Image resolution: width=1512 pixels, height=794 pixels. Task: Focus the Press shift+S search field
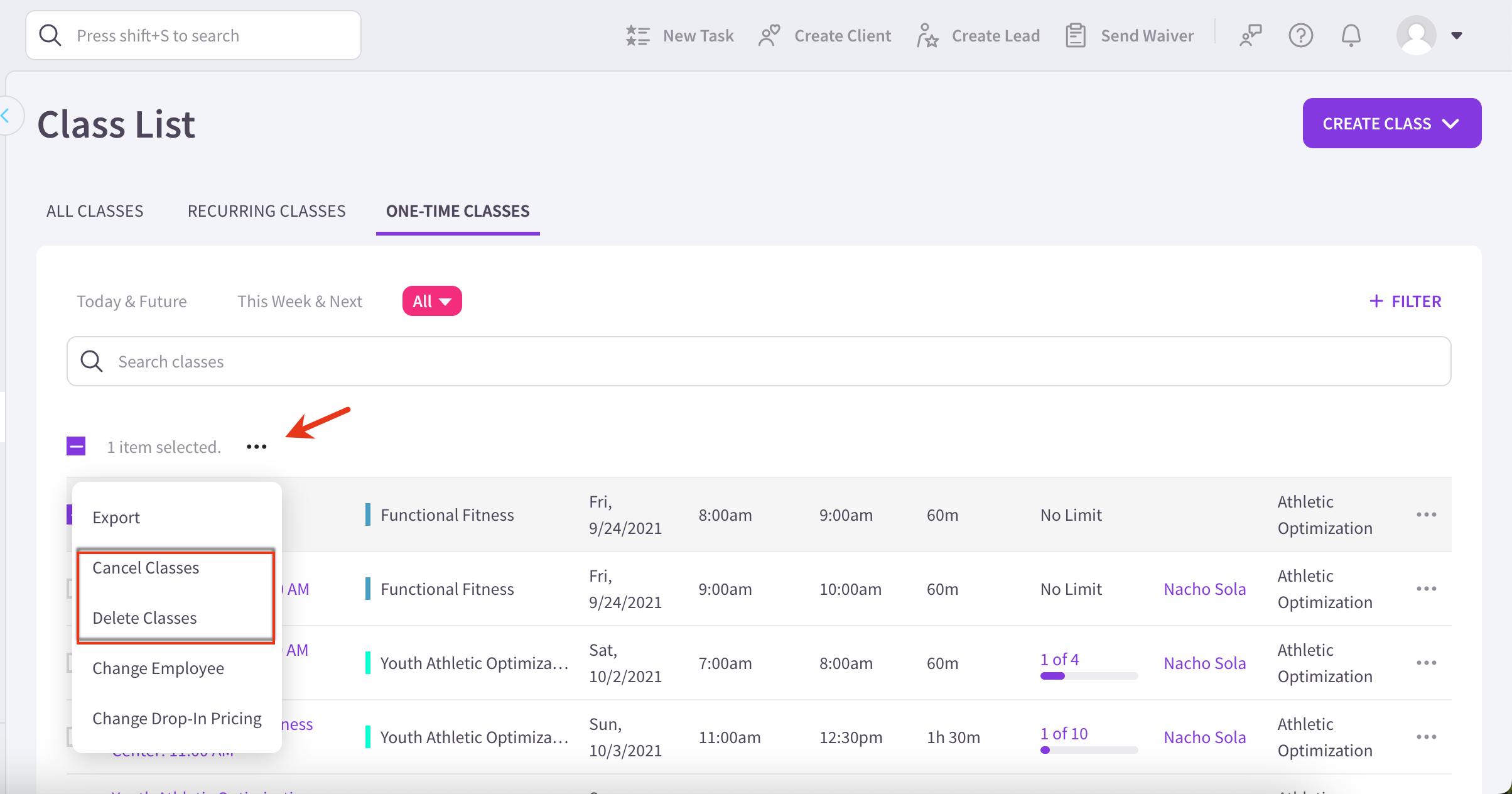tap(193, 35)
